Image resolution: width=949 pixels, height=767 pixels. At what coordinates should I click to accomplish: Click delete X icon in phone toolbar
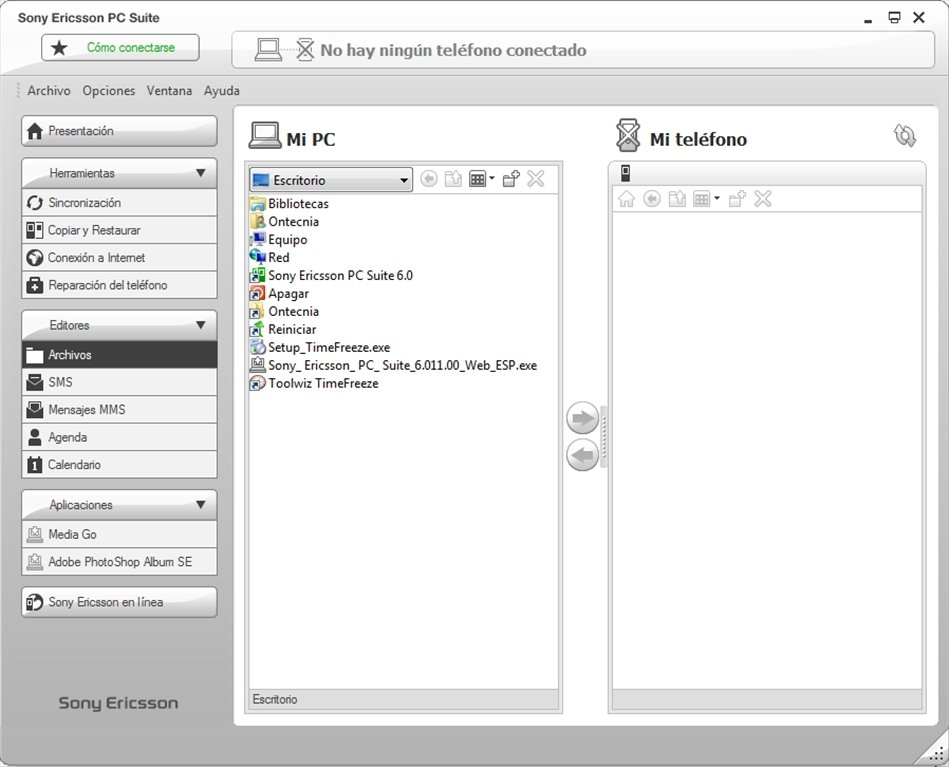763,199
